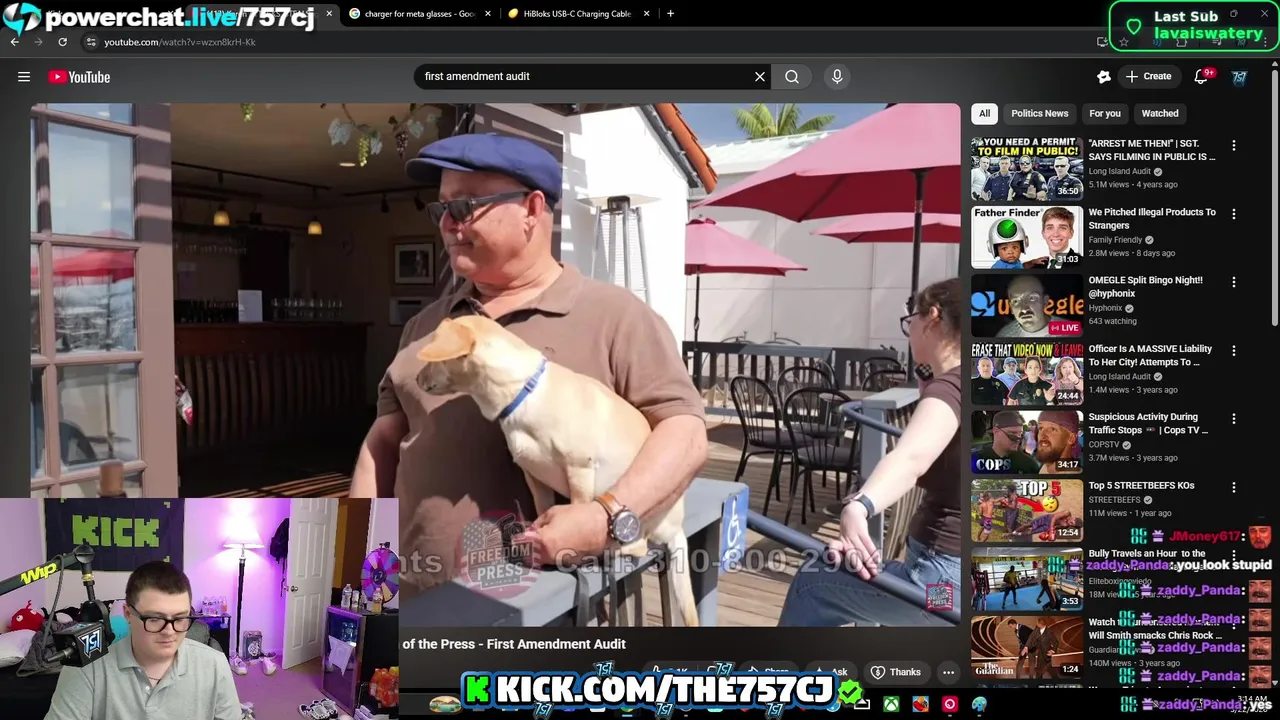
Task: Open OMEGLE live stream thumbnail
Action: tap(1027, 305)
